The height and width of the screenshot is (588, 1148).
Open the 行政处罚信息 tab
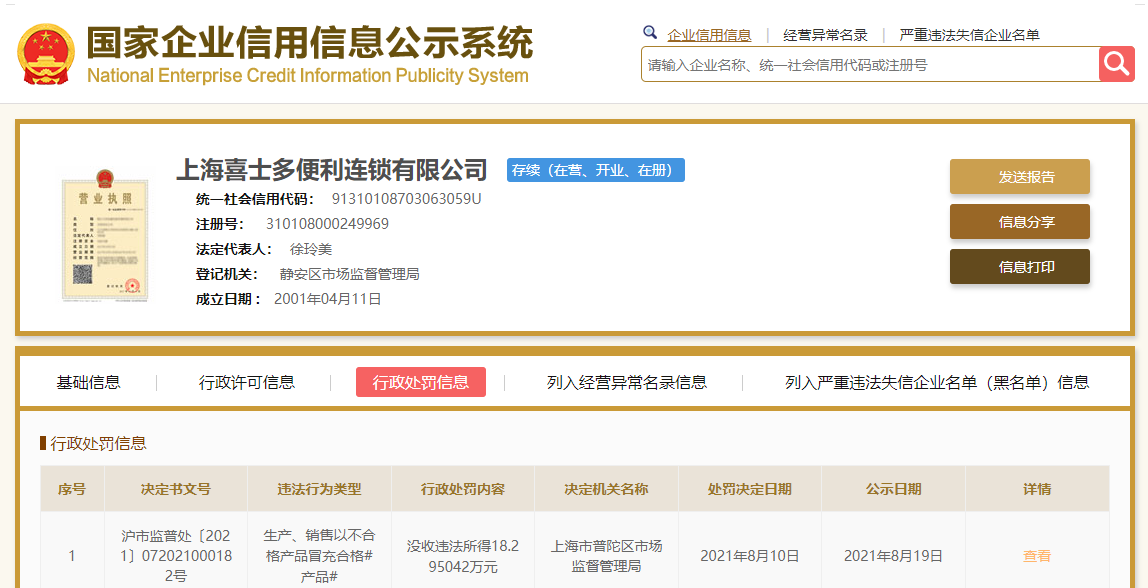(421, 382)
